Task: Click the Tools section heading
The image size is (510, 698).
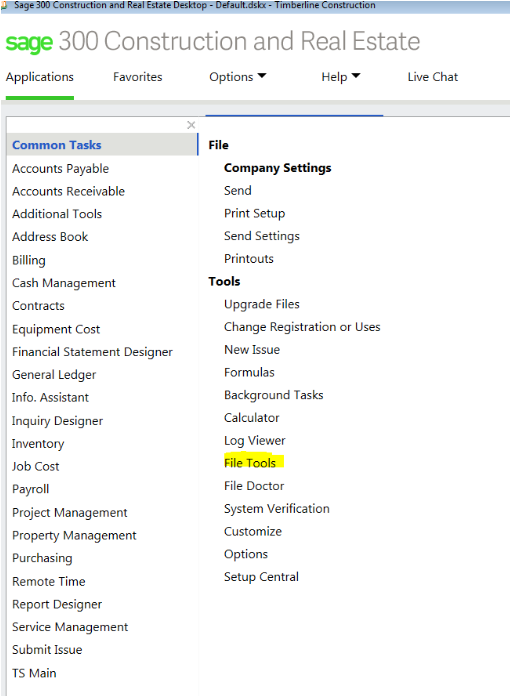Action: pyautogui.click(x=224, y=281)
